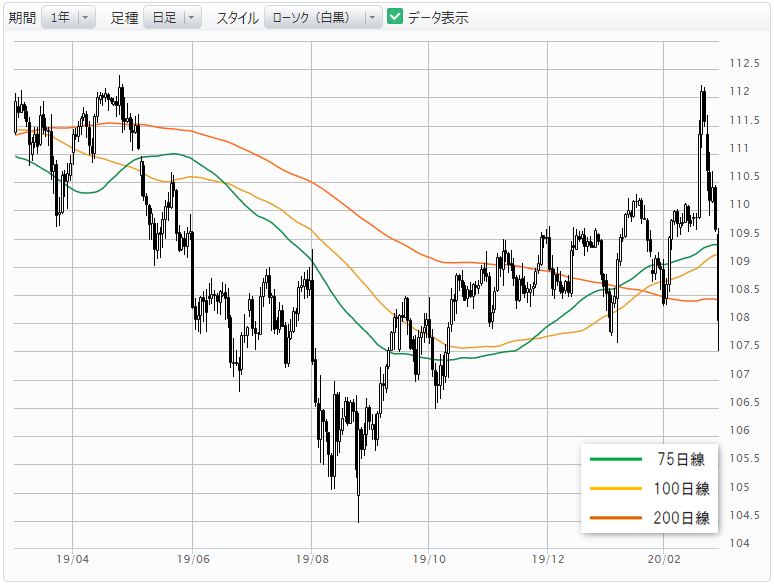Click the 200日線 legend label
Screen dimensions: 774x586
point(682,517)
